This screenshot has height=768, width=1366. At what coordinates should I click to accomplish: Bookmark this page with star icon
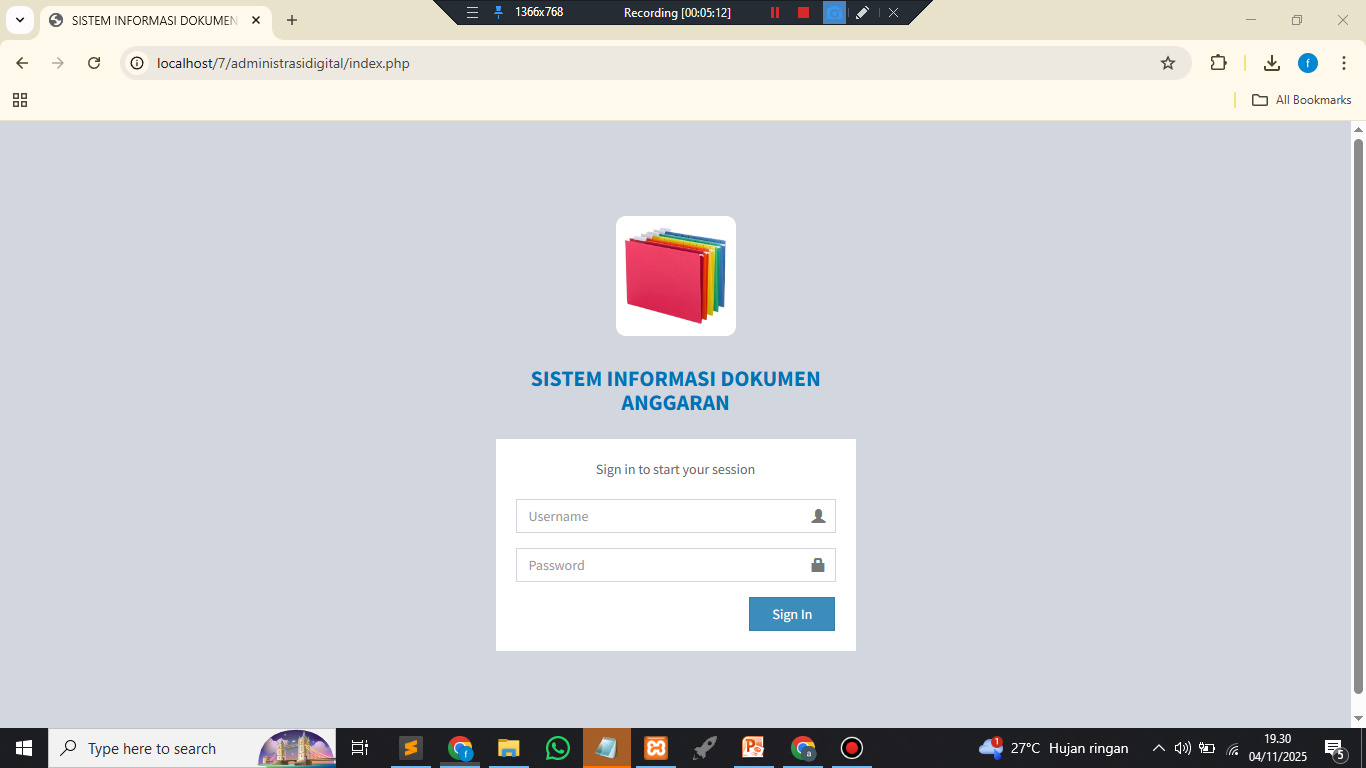(x=1167, y=63)
